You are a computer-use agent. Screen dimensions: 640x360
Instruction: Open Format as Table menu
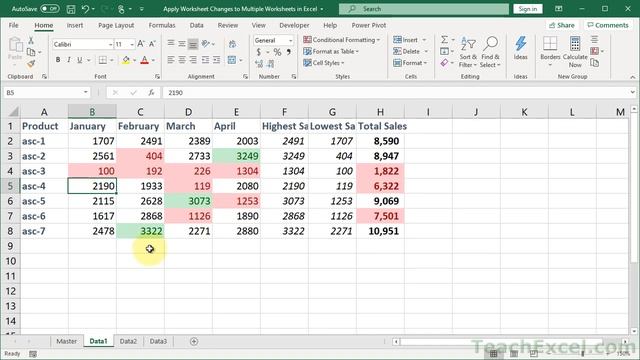(331, 51)
